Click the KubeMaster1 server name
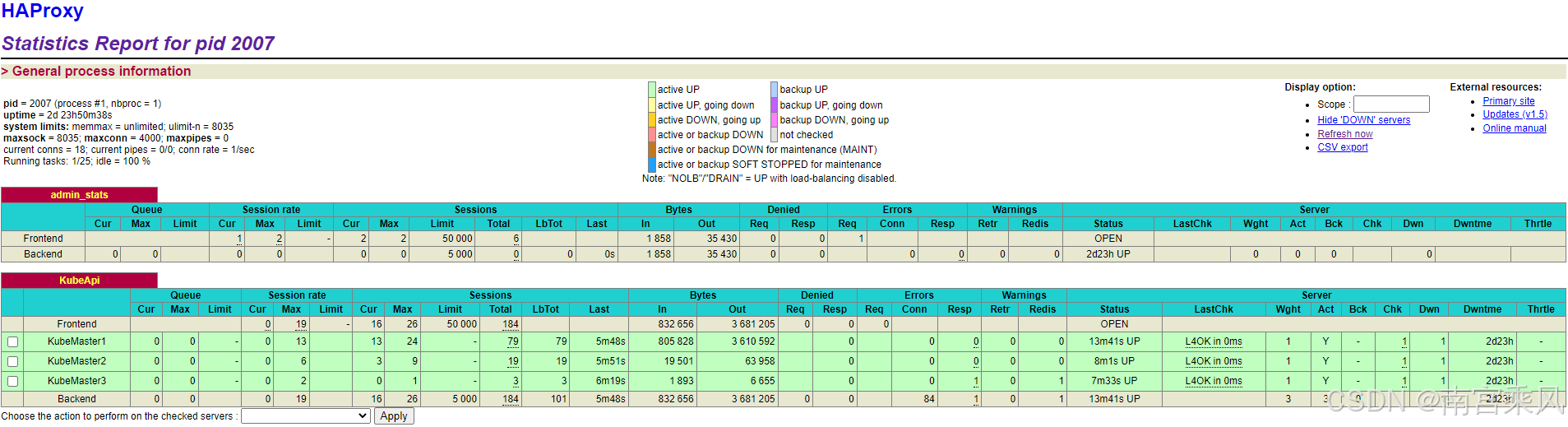The width and height of the screenshot is (1568, 427). coord(76,341)
